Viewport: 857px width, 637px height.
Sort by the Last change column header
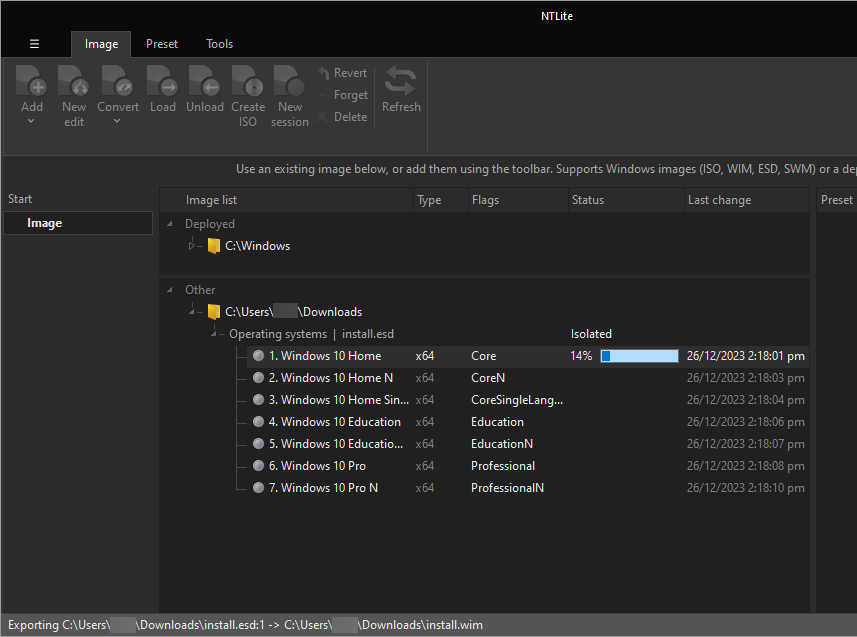coord(746,200)
